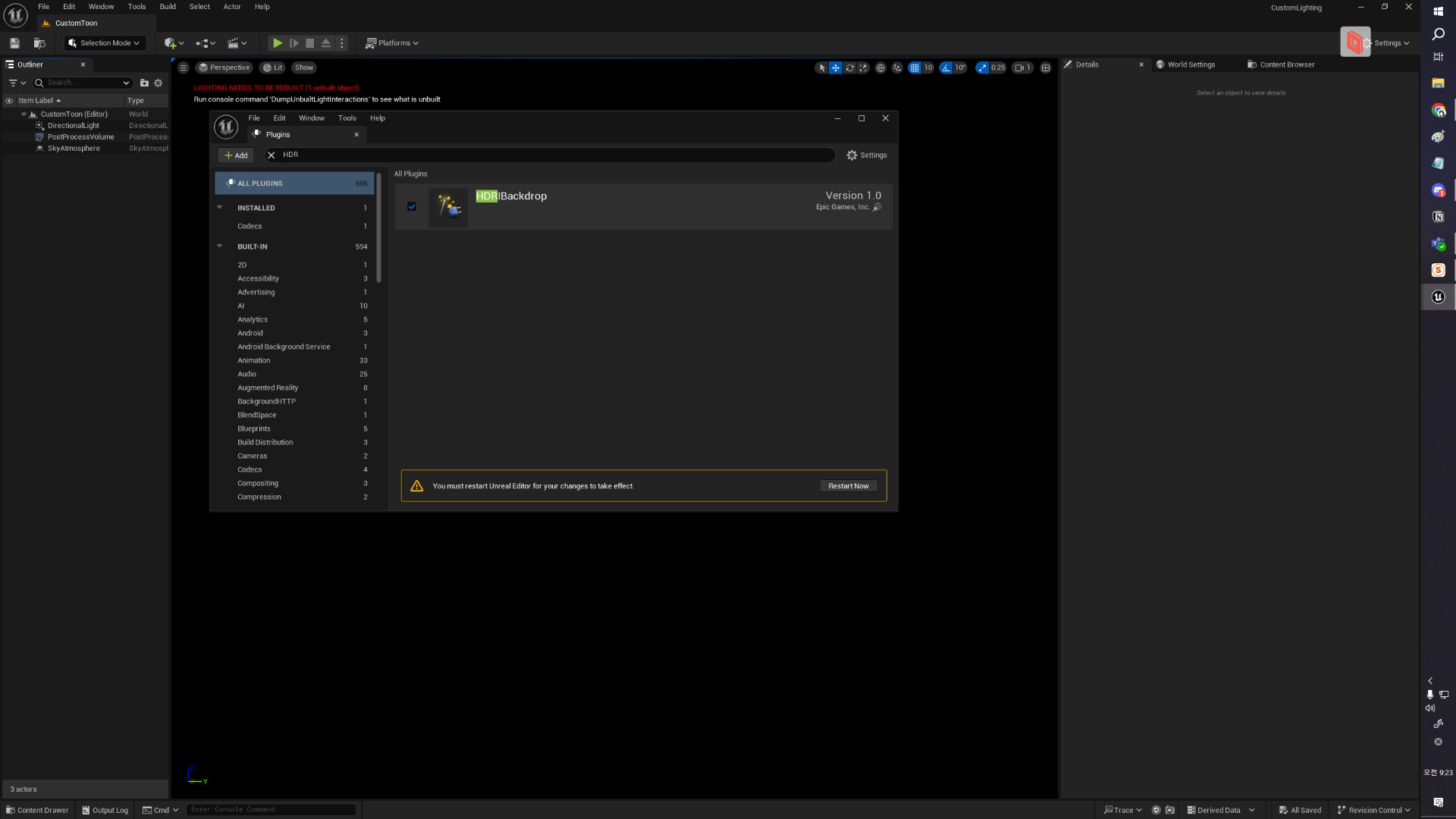This screenshot has height=819, width=1456.
Task: Select the scale transform tool
Action: (863, 68)
